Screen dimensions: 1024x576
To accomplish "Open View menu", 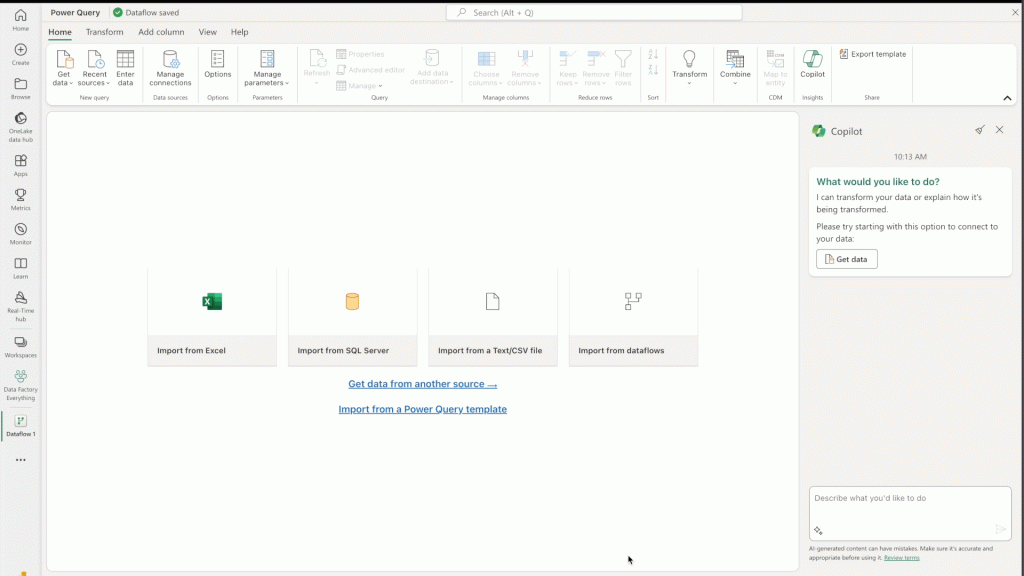I will 207,32.
